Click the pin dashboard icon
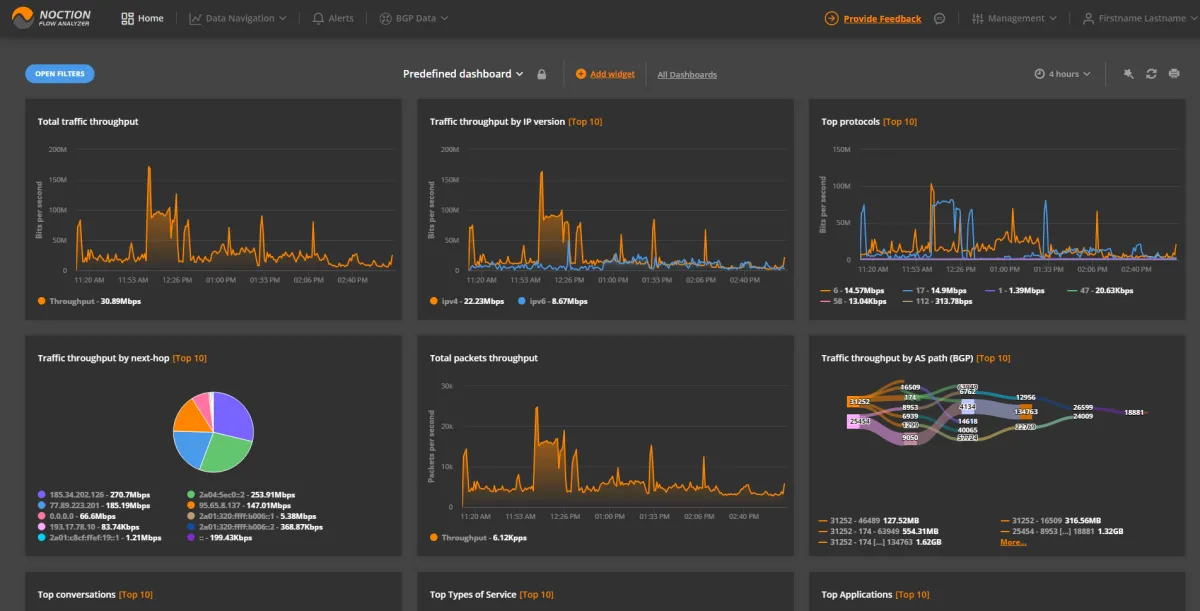 tap(1129, 74)
